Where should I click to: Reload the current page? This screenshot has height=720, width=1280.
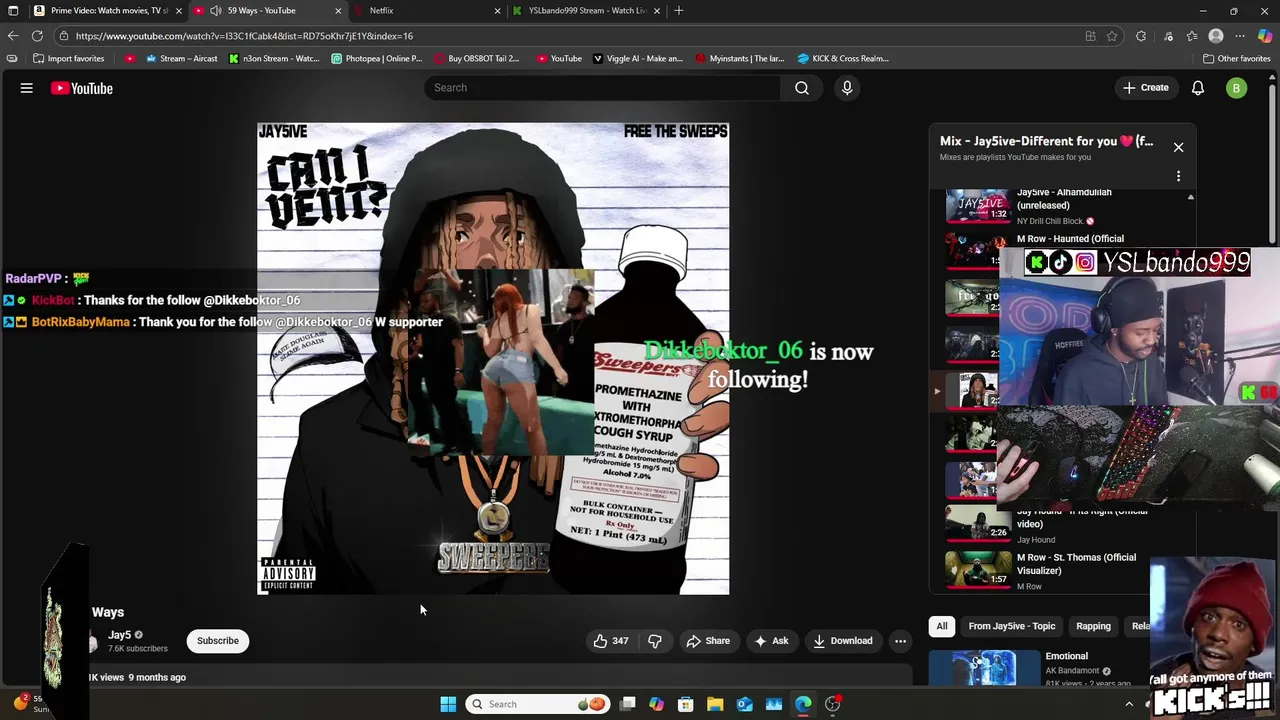[37, 36]
